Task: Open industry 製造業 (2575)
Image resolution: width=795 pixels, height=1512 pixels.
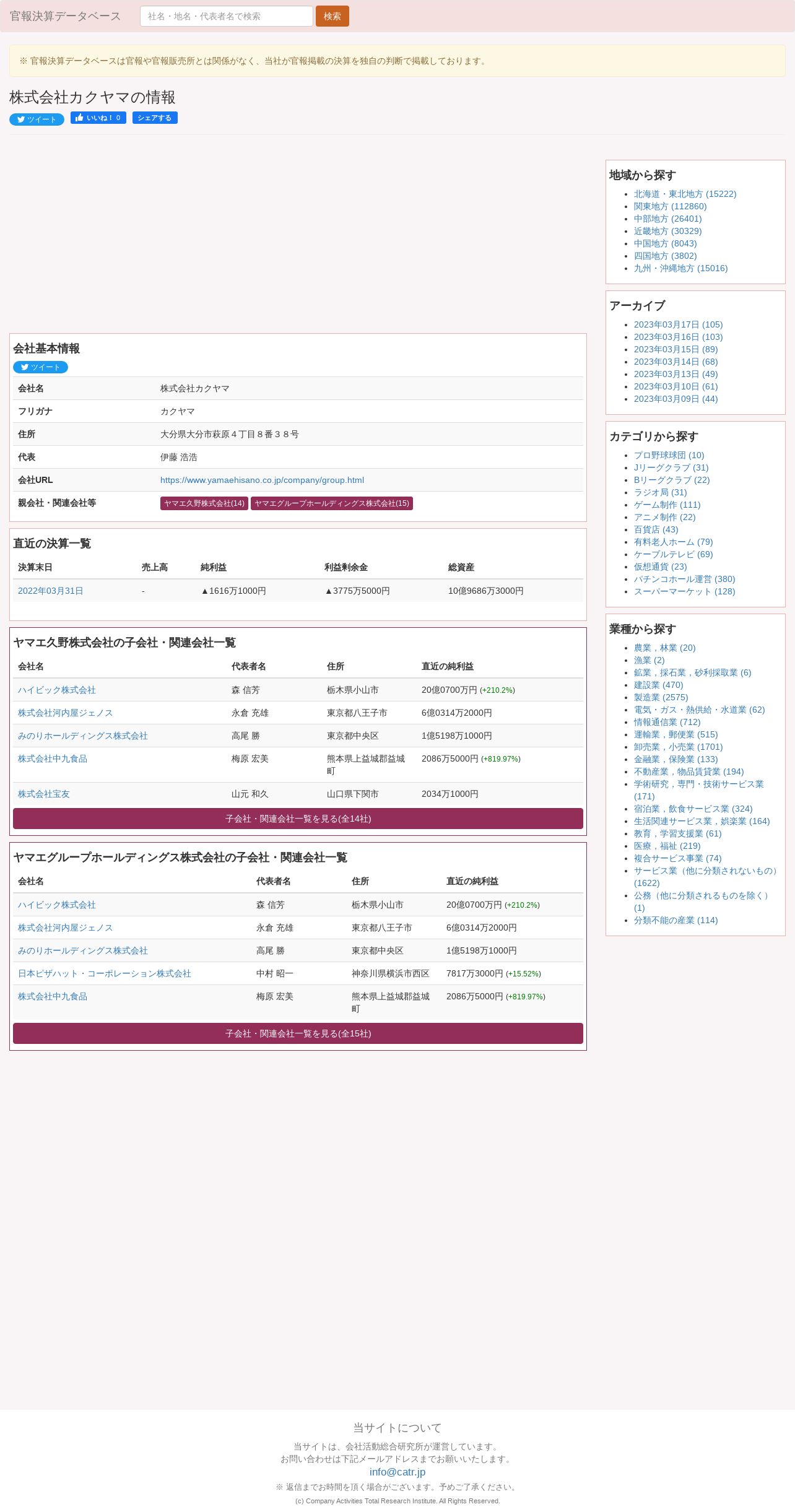Action: coord(661,697)
